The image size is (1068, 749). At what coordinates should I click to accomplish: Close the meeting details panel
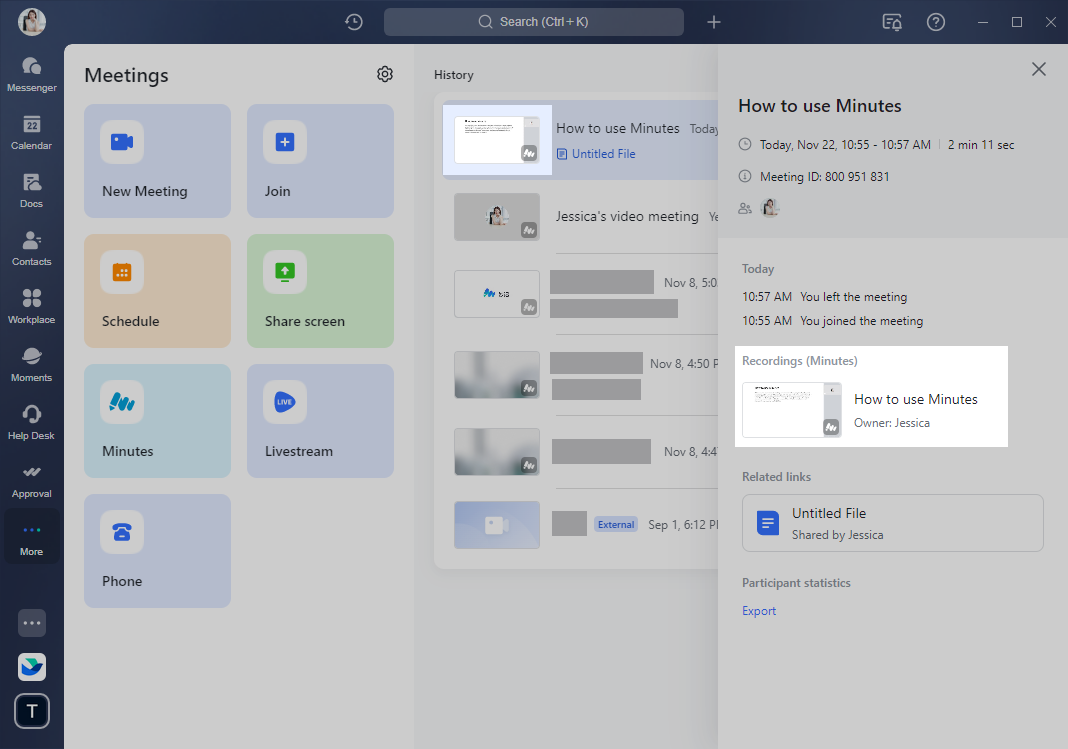1039,69
